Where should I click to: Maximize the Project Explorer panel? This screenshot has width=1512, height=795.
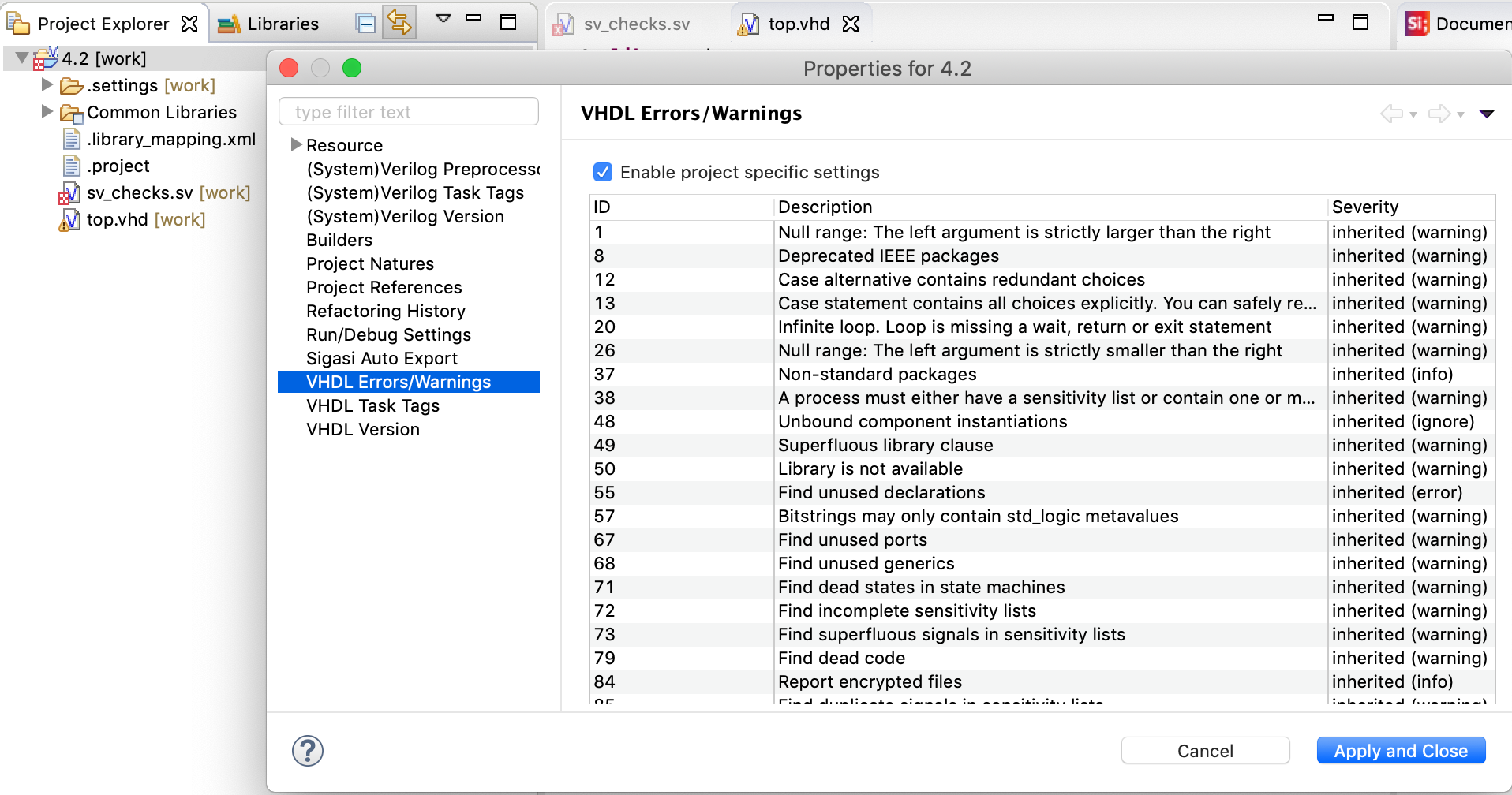click(508, 22)
